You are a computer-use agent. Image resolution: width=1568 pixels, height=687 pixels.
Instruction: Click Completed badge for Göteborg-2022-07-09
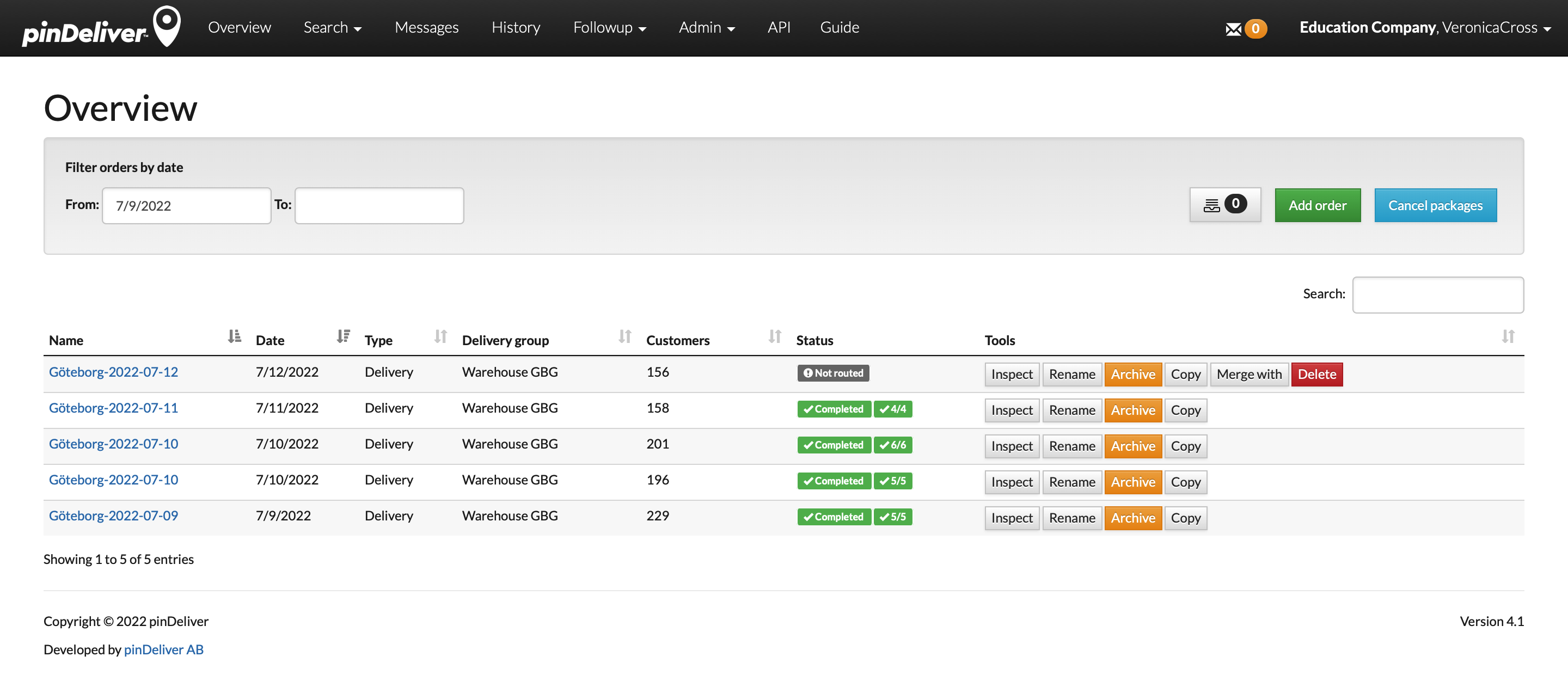pos(834,517)
